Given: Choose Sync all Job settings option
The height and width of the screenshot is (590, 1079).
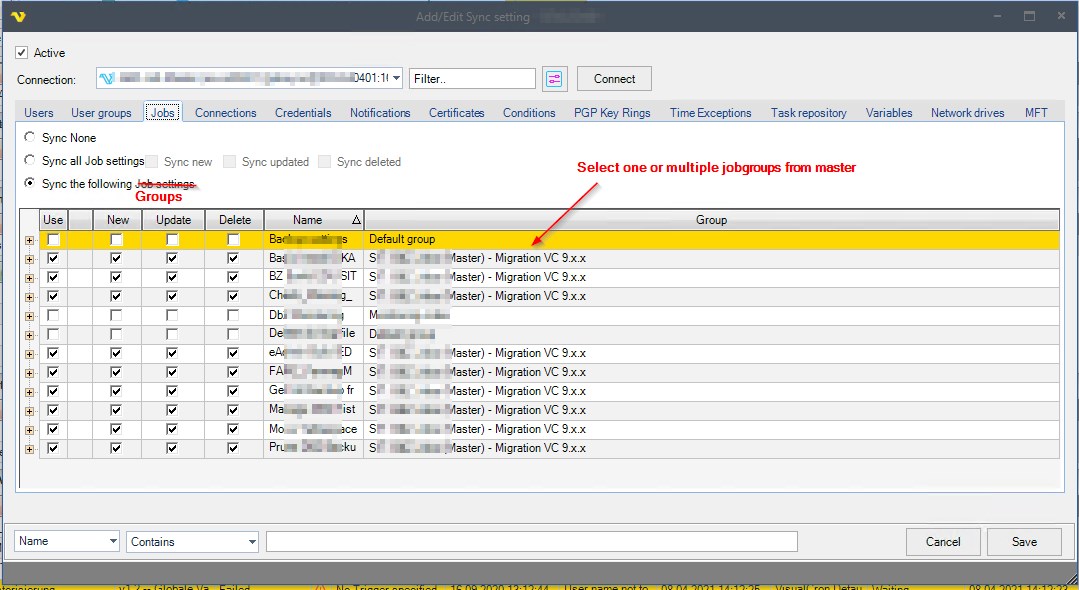Looking at the screenshot, I should click(x=30, y=161).
